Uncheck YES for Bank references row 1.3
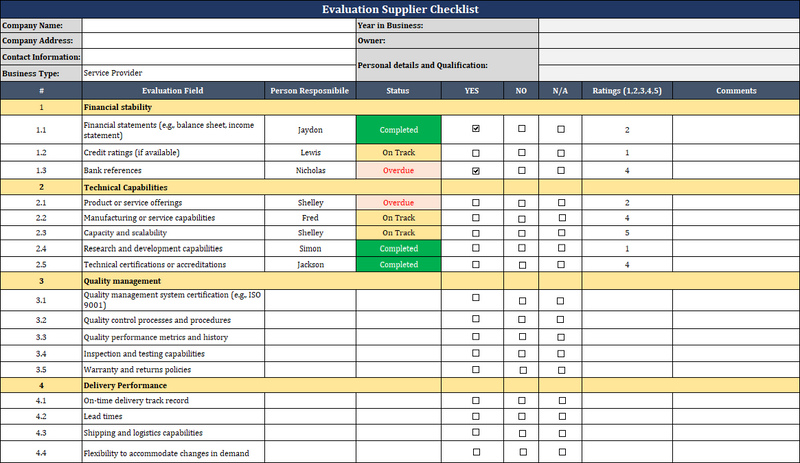Screen dimensions: 800x463 (476, 170)
